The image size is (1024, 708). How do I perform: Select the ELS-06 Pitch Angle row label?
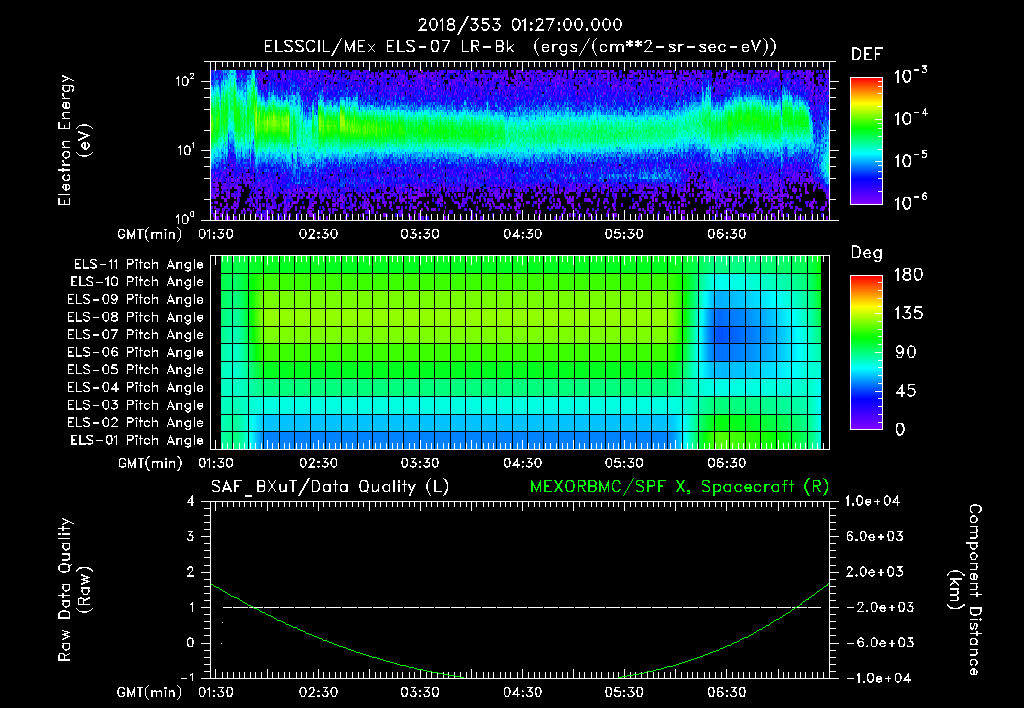[x=136, y=352]
